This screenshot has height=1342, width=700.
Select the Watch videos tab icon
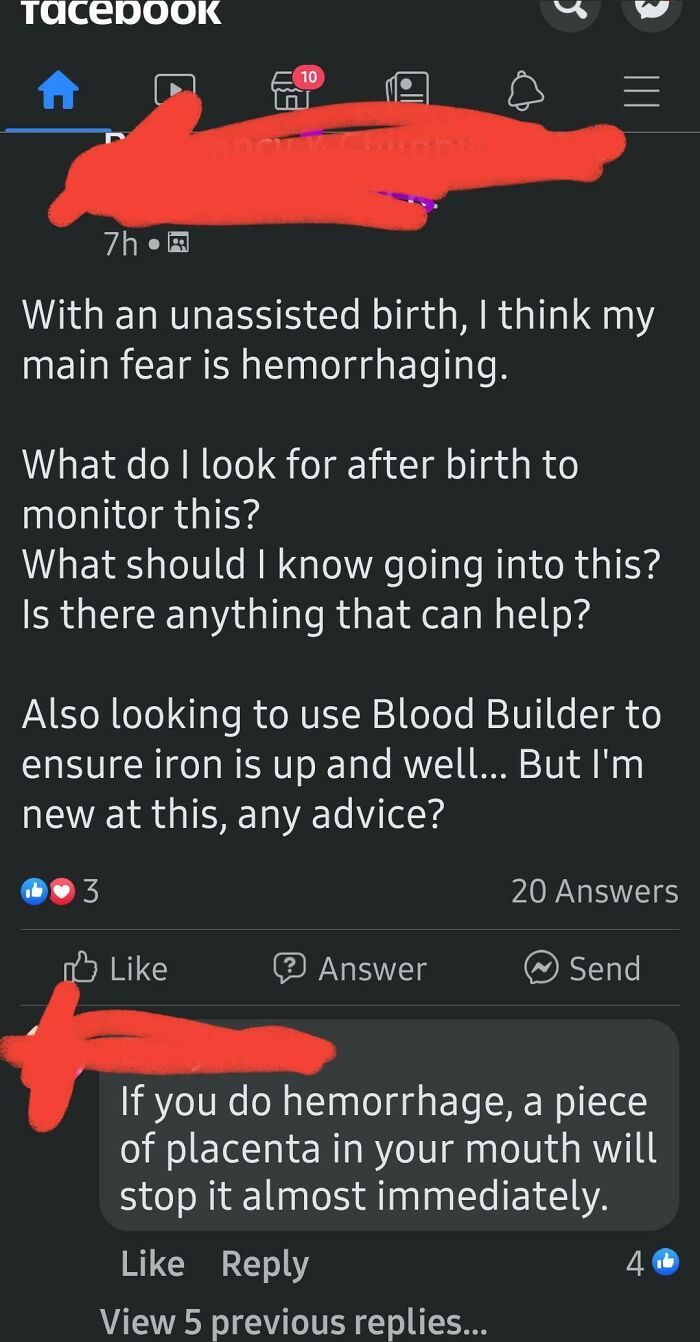pos(174,91)
